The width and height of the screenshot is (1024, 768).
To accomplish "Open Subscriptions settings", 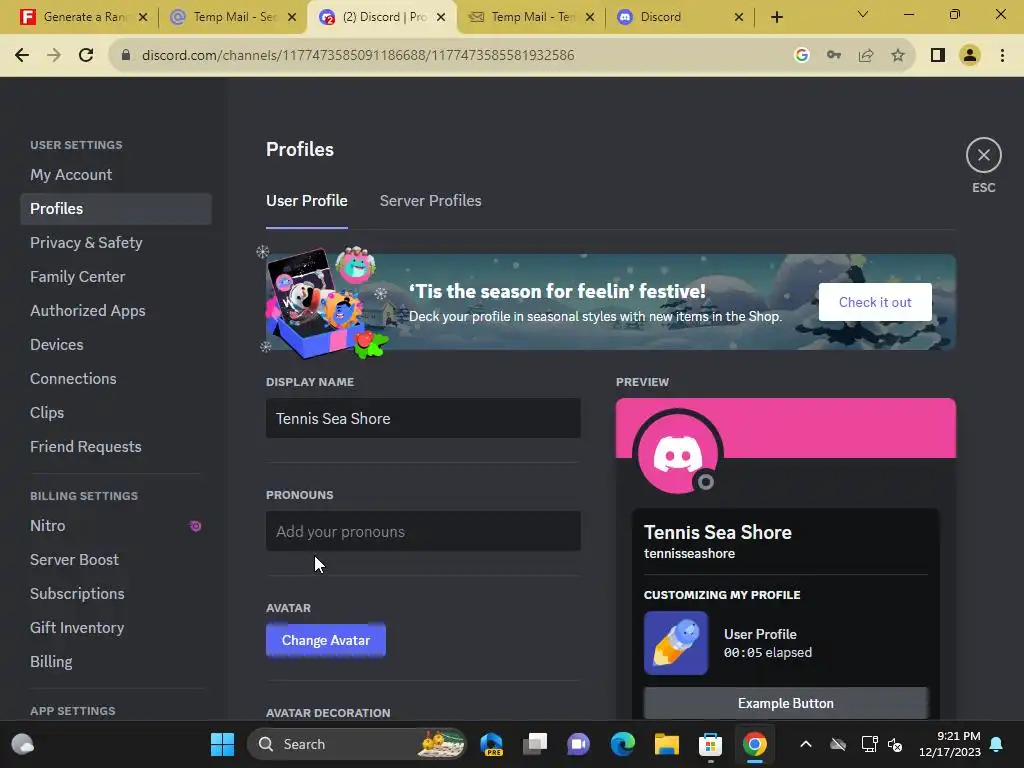I will [116, 594].
